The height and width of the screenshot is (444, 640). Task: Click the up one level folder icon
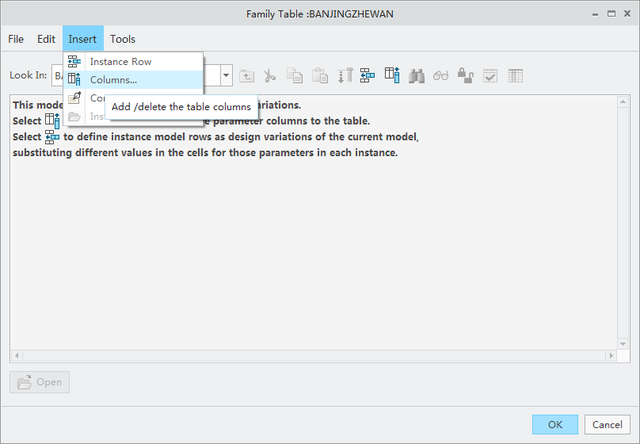tap(247, 76)
